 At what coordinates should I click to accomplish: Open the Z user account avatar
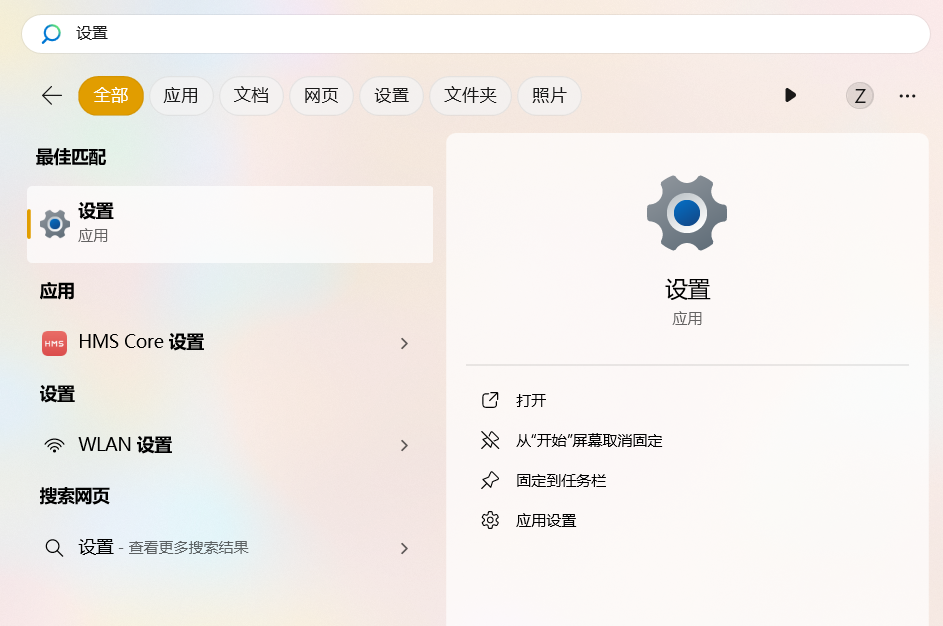[859, 95]
